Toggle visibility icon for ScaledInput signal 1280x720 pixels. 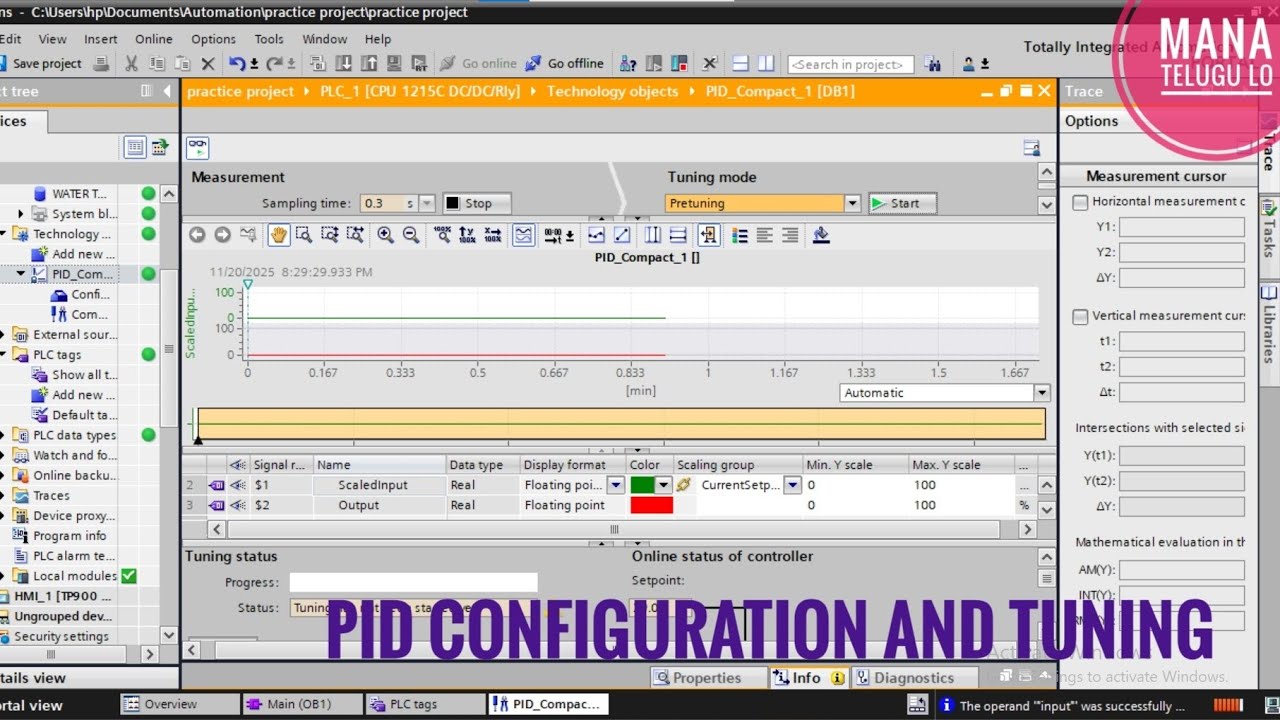[238, 485]
